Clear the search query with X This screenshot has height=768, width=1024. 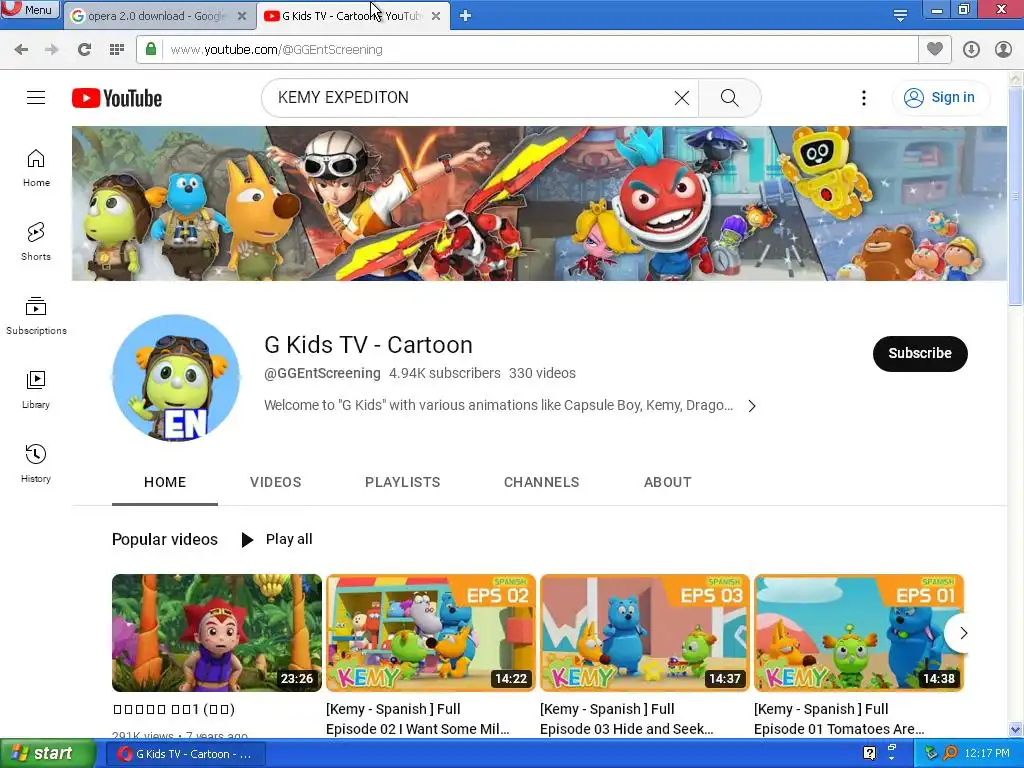coord(682,98)
